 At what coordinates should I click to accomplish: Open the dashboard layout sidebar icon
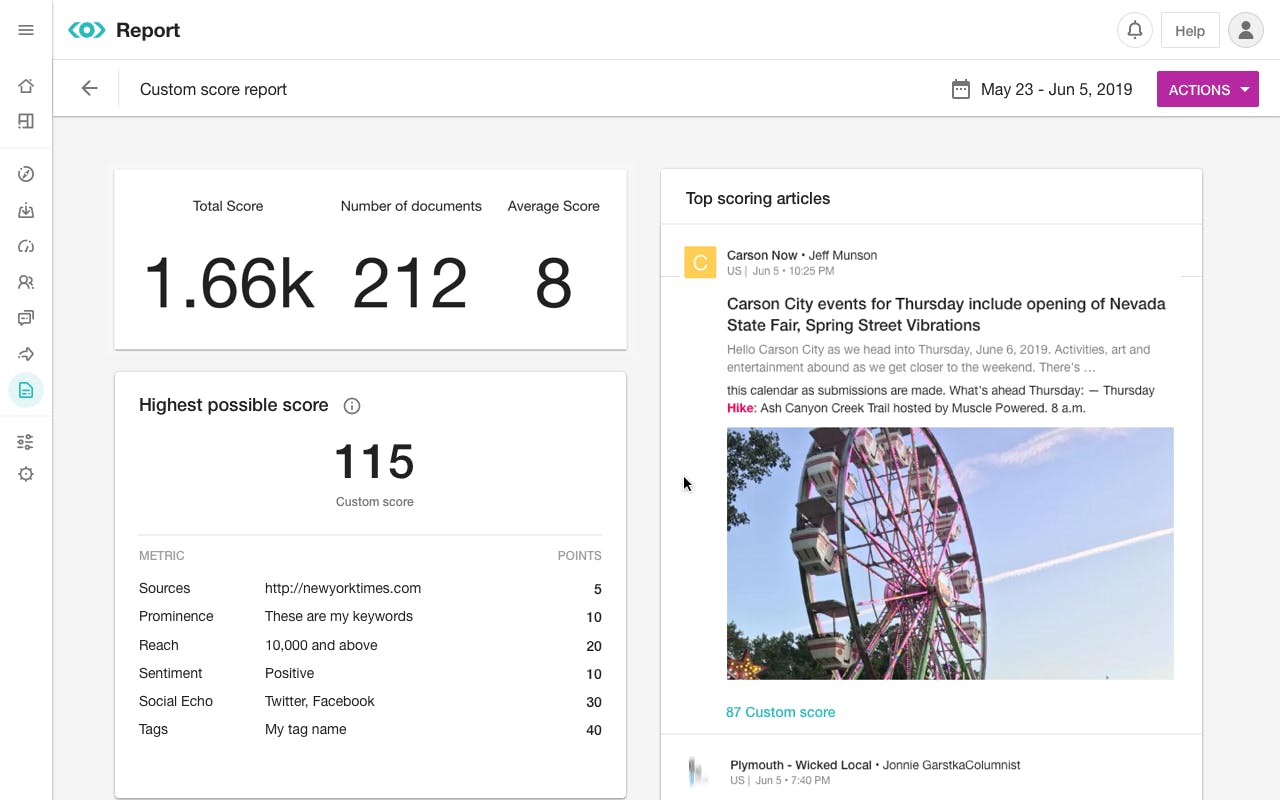[26, 121]
